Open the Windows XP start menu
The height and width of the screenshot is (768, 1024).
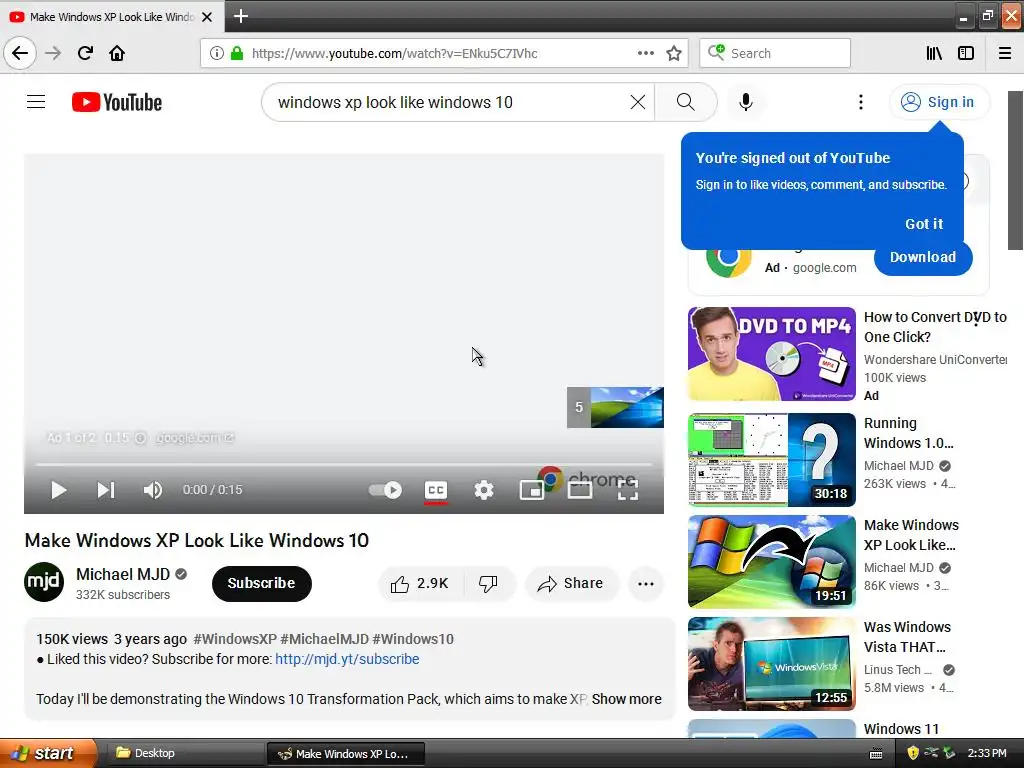click(47, 753)
